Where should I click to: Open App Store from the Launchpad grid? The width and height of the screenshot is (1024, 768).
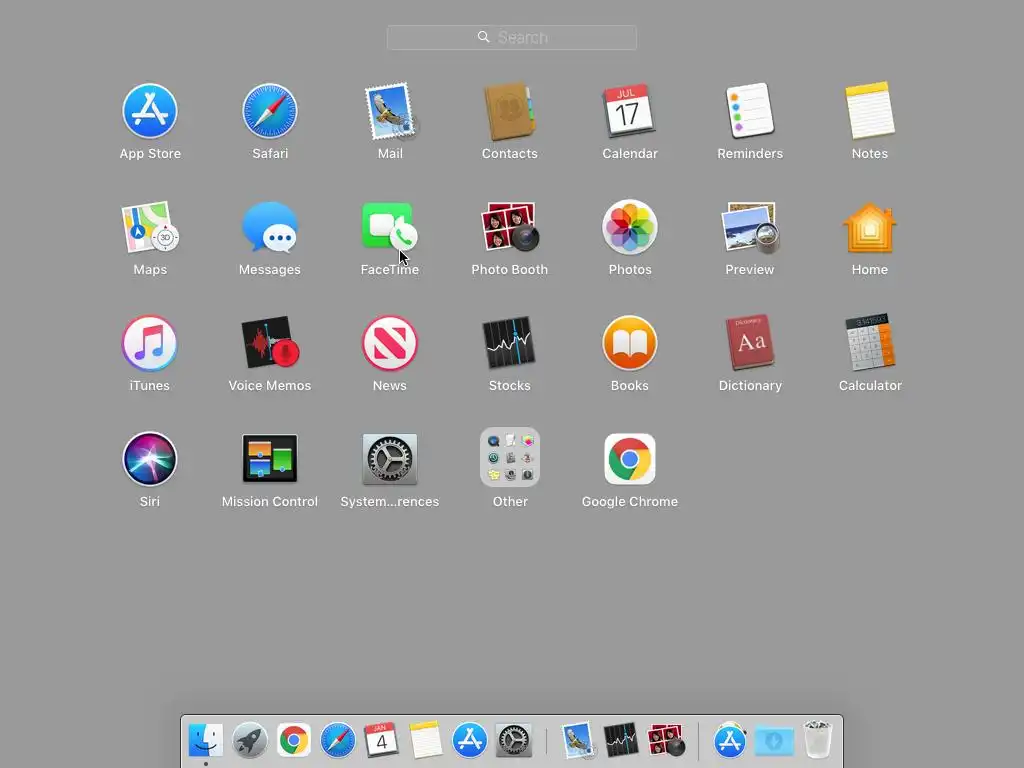(x=150, y=111)
